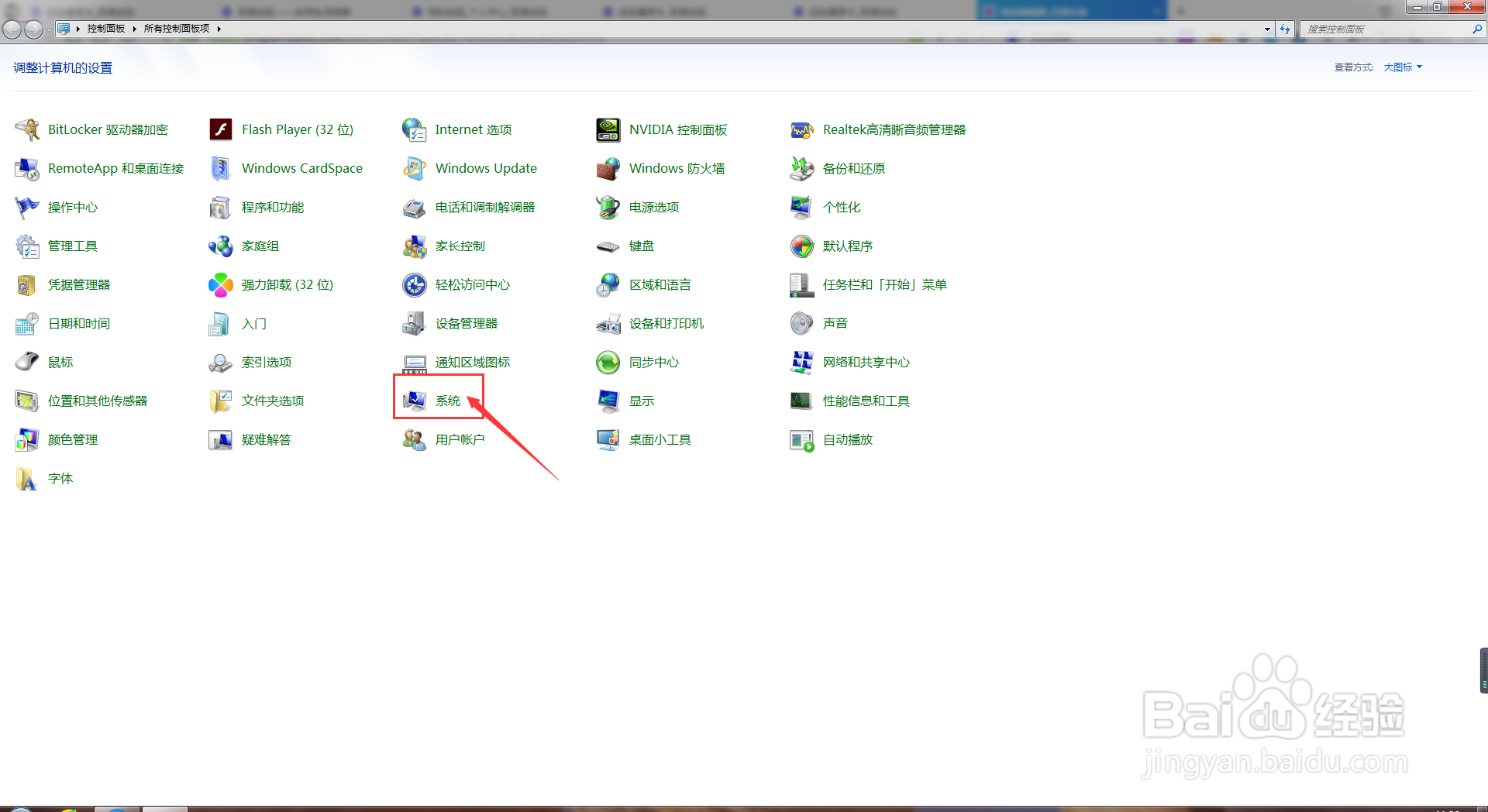Viewport: 1488px width, 812px height.
Task: Open the 家长控制 link
Action: tap(460, 246)
